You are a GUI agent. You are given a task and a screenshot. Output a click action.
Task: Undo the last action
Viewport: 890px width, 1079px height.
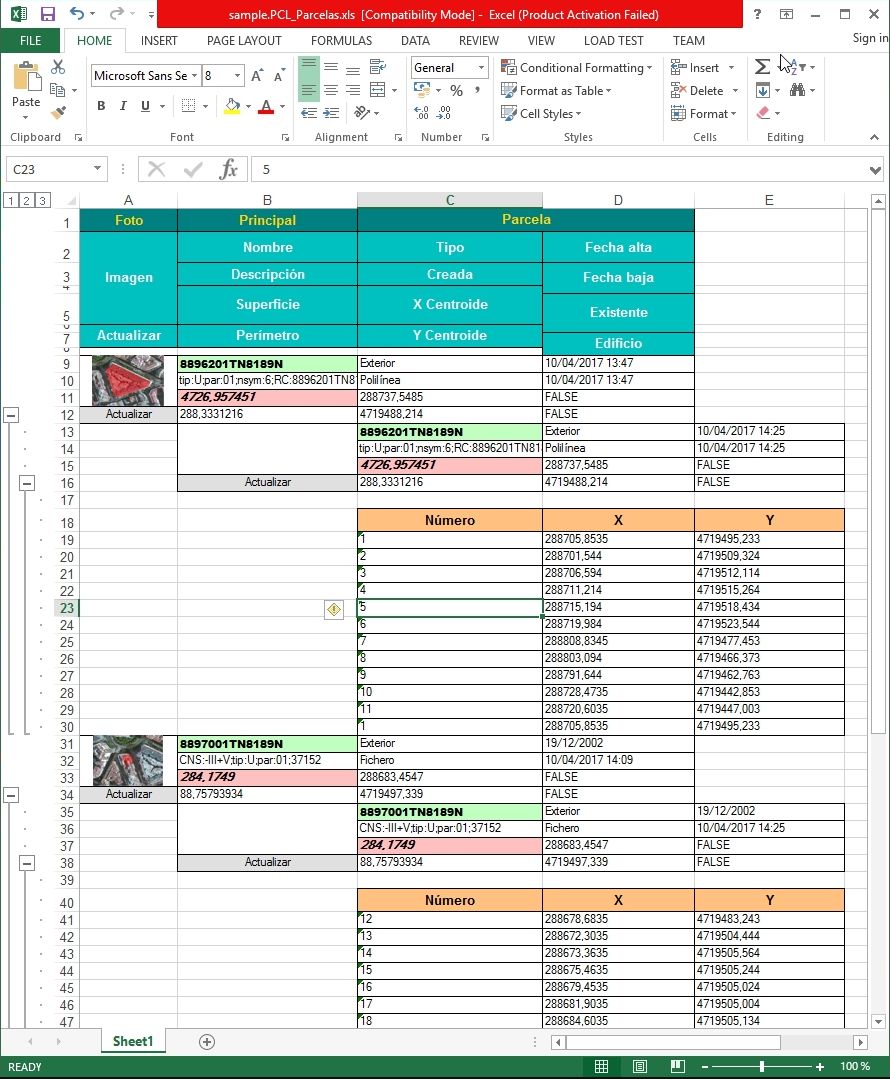click(x=76, y=14)
